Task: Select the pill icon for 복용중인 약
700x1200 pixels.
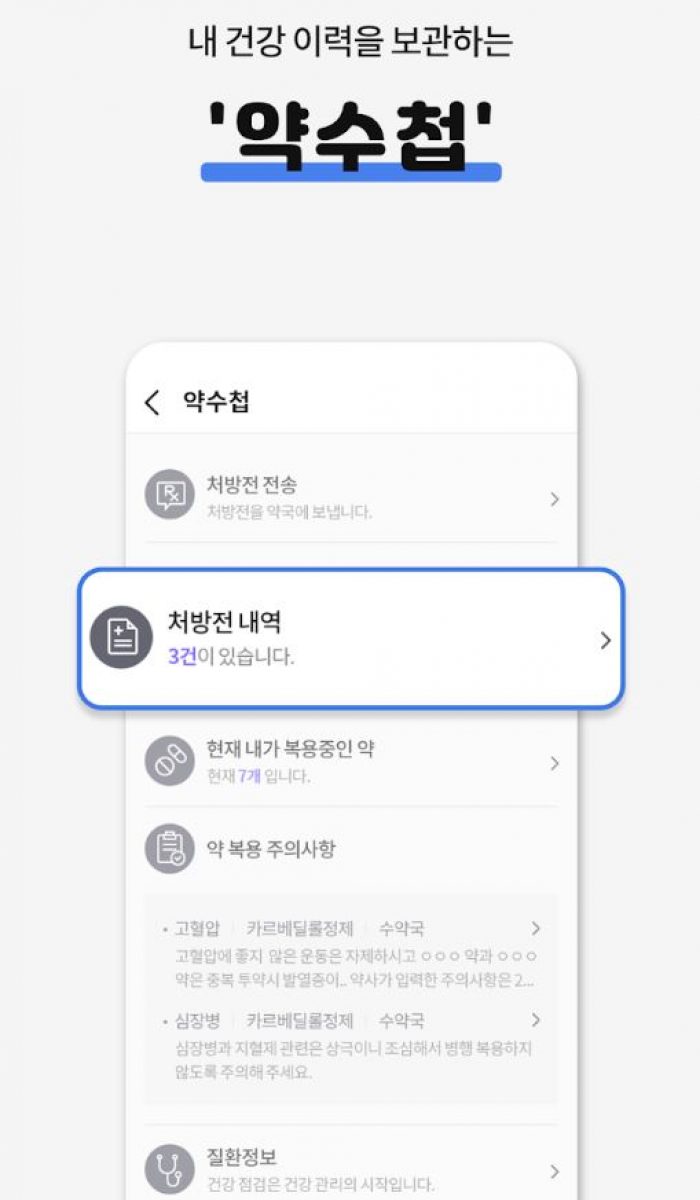Action: [x=170, y=761]
